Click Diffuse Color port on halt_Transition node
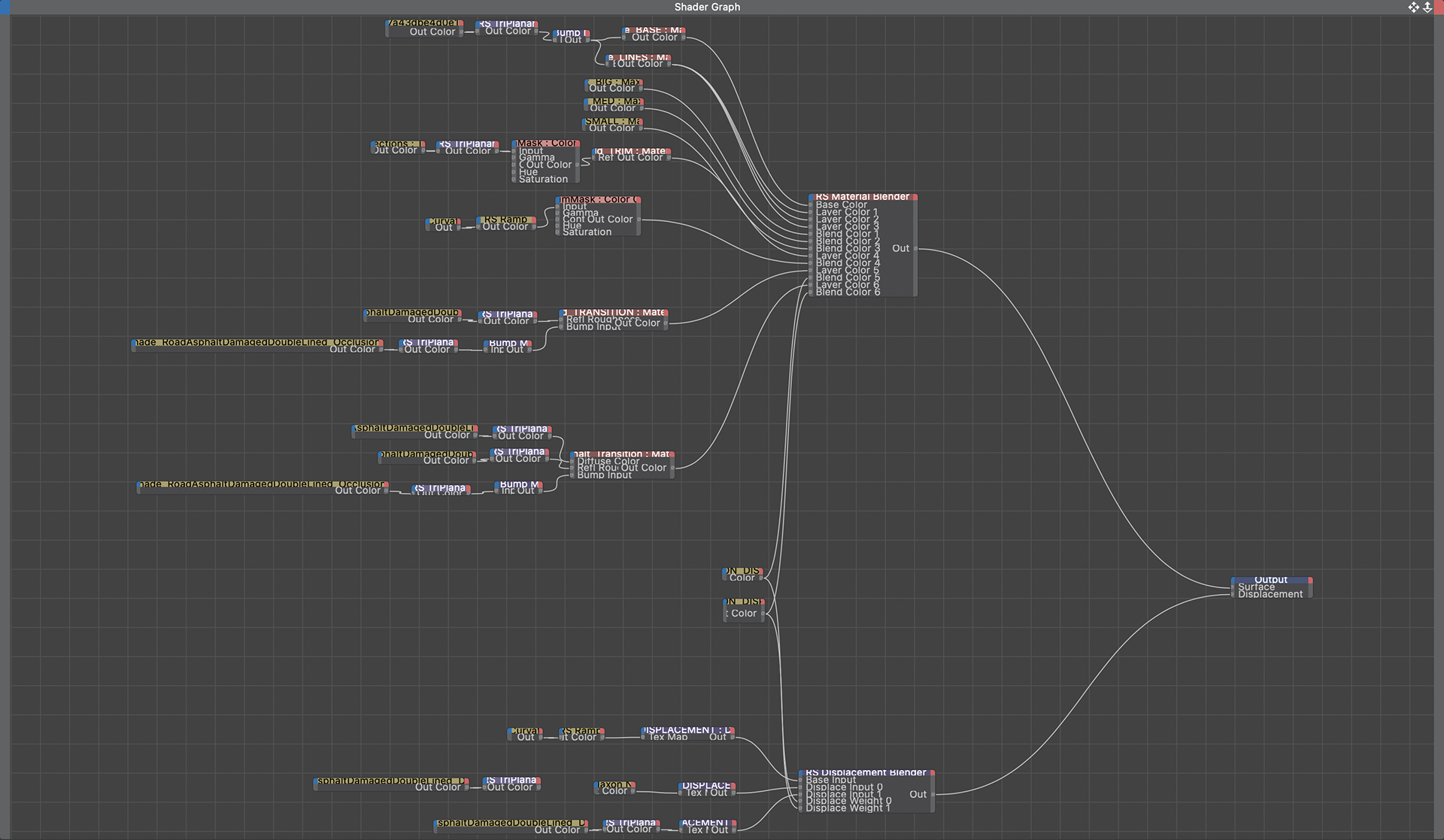Screen dimensions: 1444x840 [573, 461]
